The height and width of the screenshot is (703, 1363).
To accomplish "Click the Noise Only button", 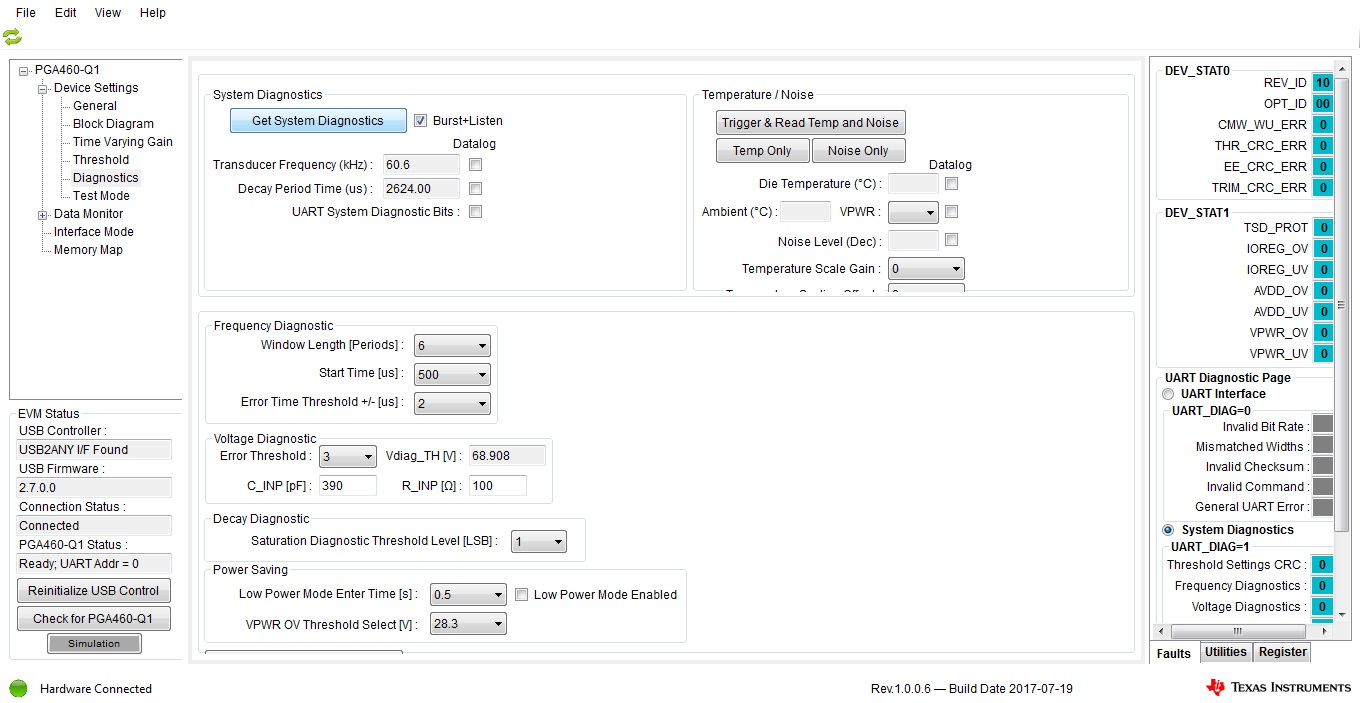I will 858,151.
